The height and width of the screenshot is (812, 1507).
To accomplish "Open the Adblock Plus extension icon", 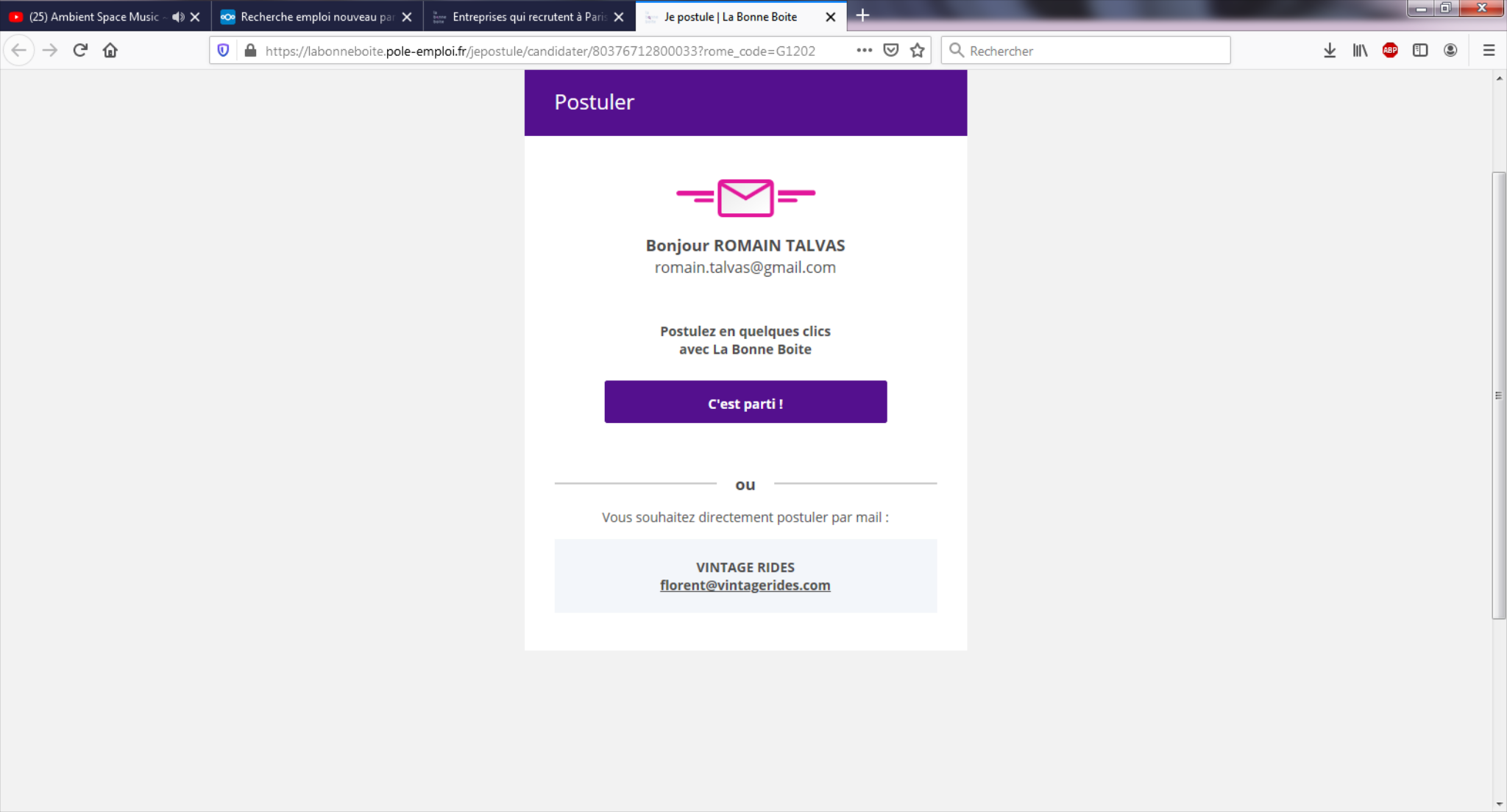I will pyautogui.click(x=1390, y=50).
